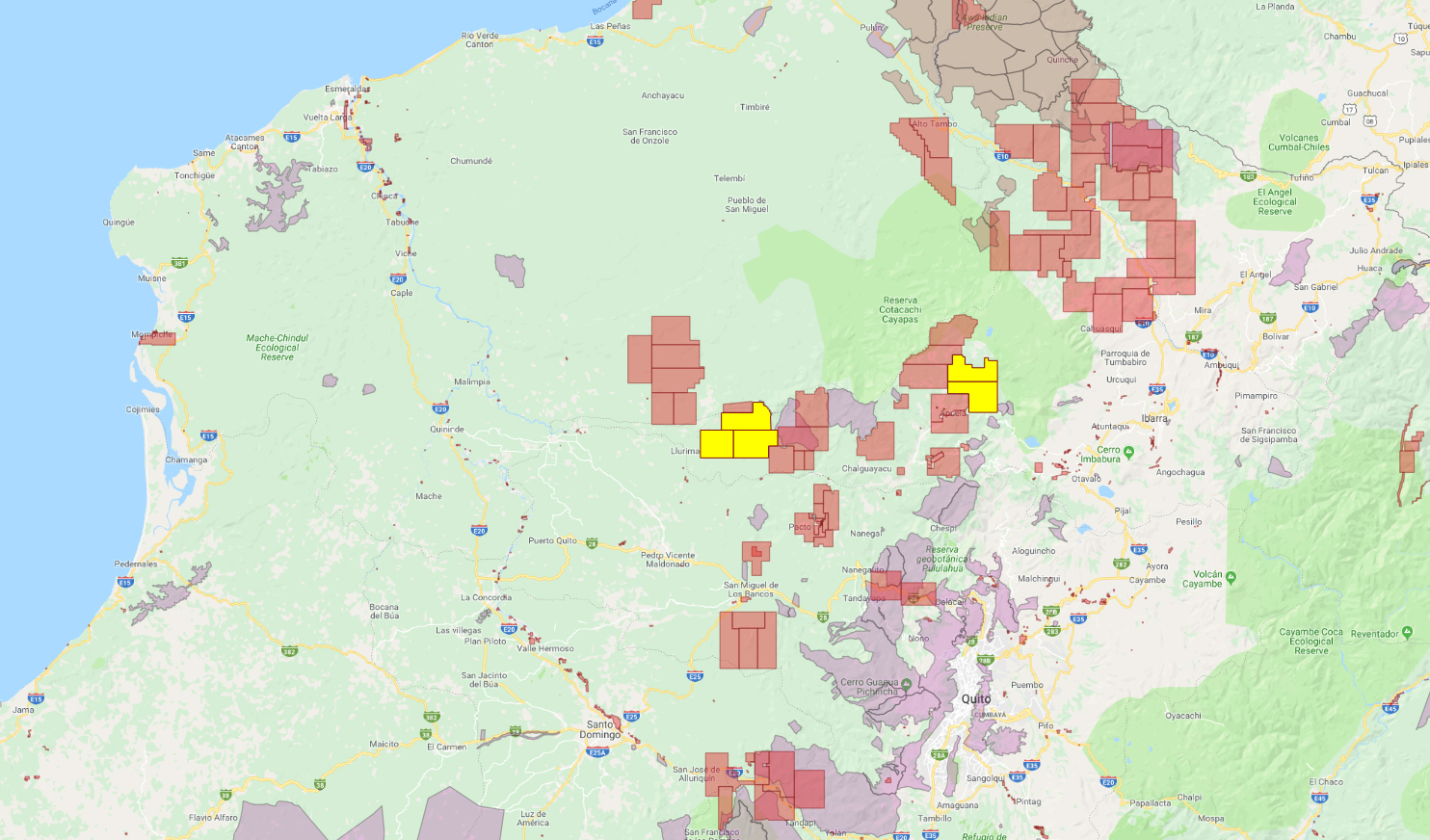The height and width of the screenshot is (840, 1430).
Task: Click the E20 shield near Caple
Action: pyautogui.click(x=398, y=279)
